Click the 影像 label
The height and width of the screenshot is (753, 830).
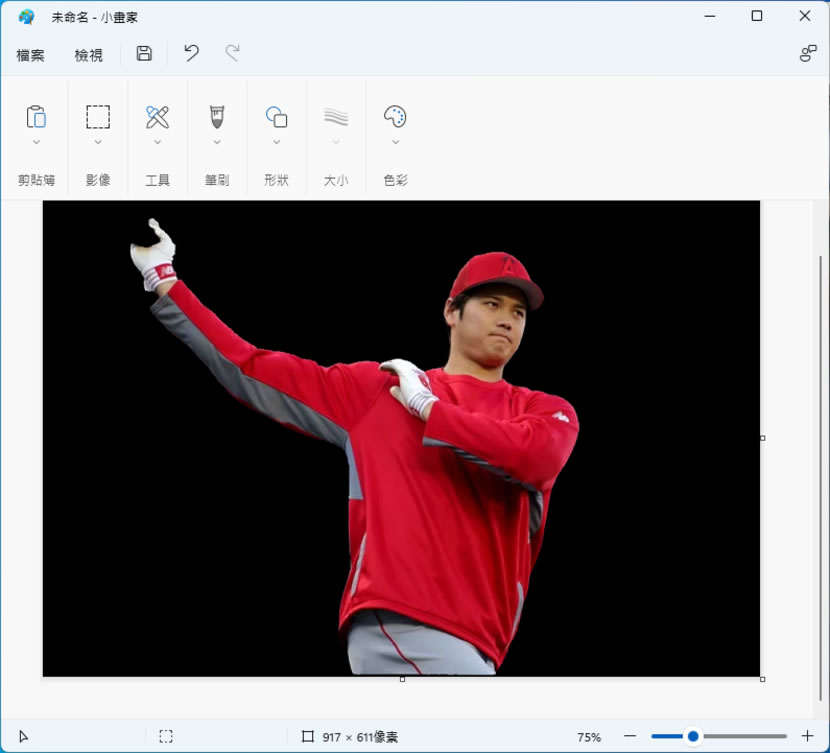(x=98, y=180)
